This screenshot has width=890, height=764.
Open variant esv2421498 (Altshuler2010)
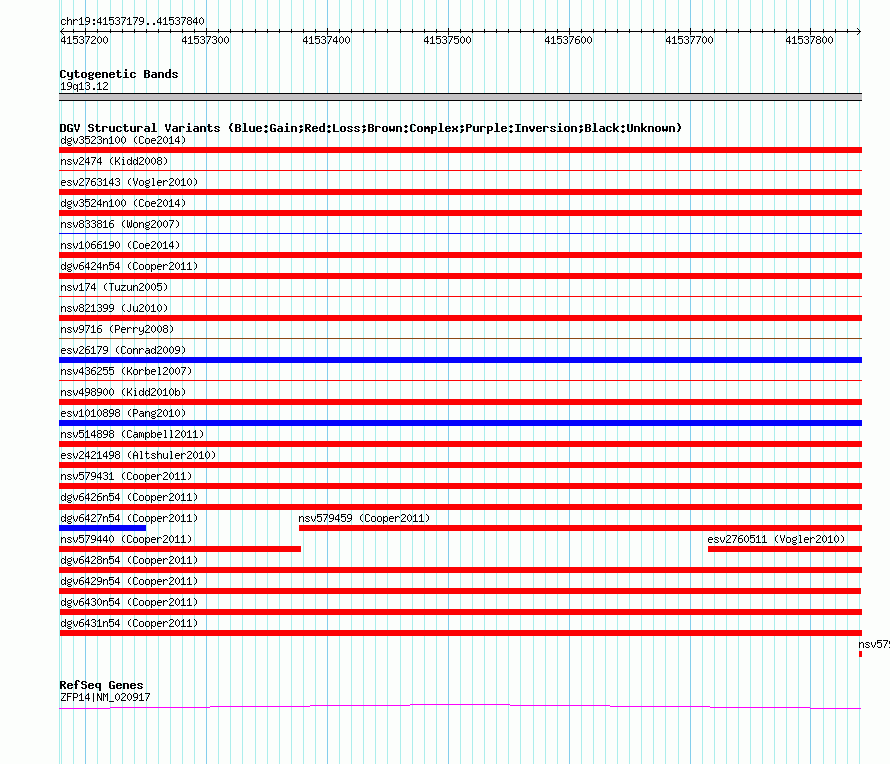(138, 455)
